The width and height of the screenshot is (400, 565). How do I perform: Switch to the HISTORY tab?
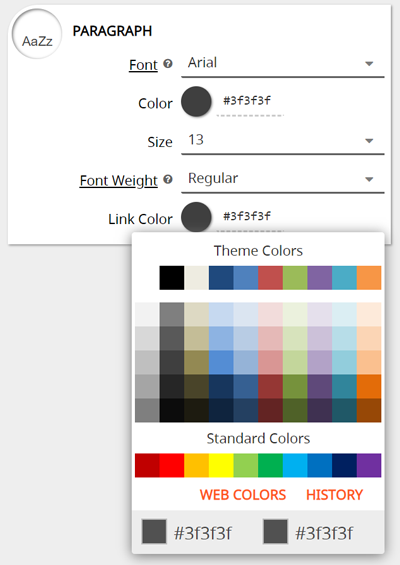(x=334, y=495)
